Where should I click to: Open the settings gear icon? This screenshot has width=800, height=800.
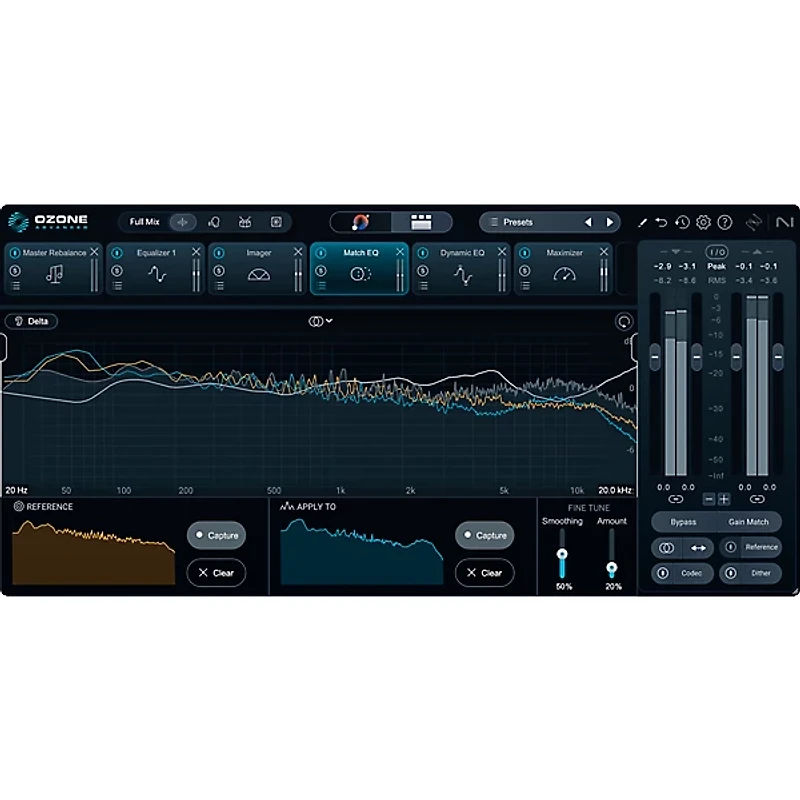click(704, 222)
